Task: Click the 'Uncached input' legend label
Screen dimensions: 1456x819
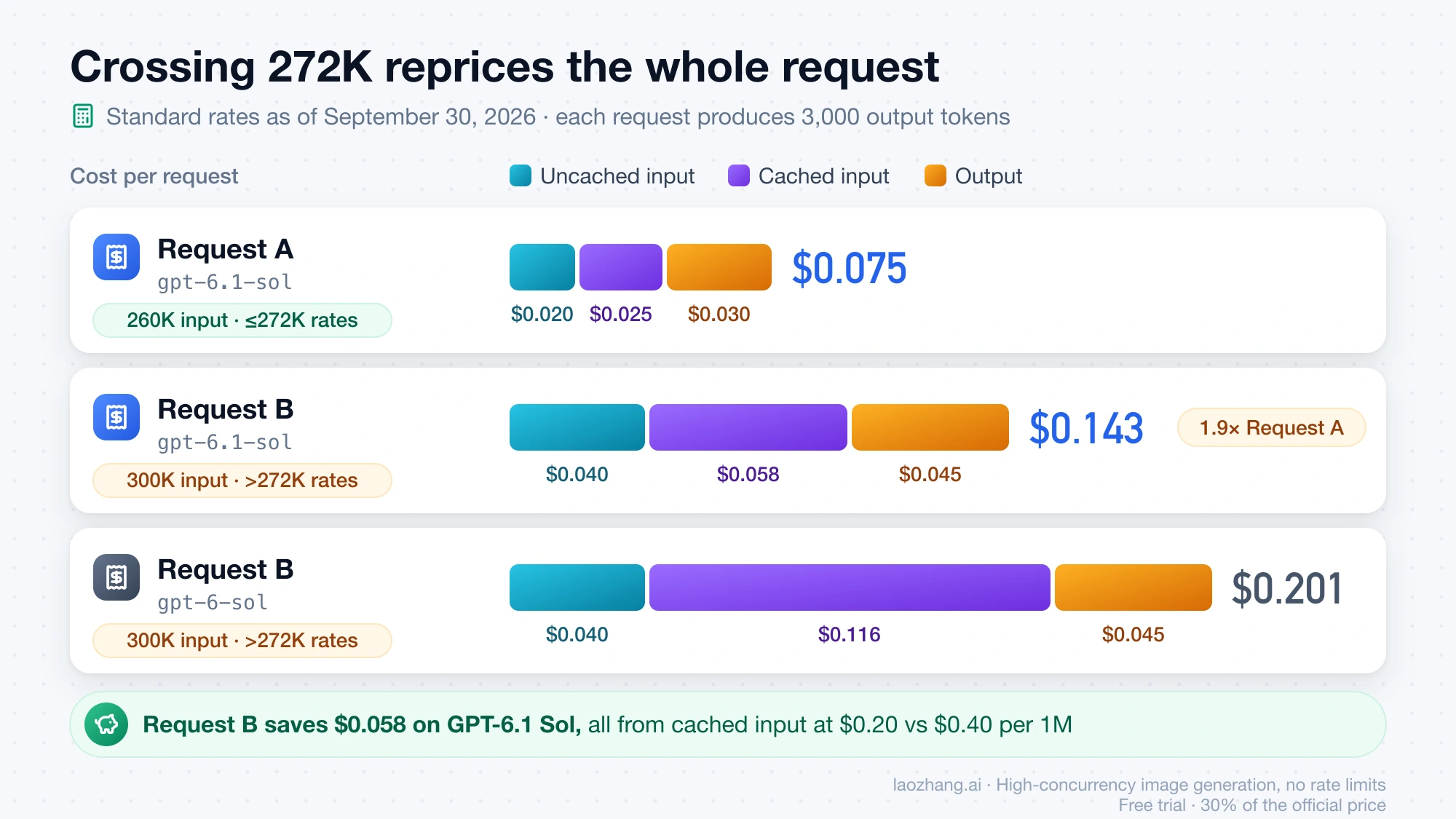Action: click(617, 176)
